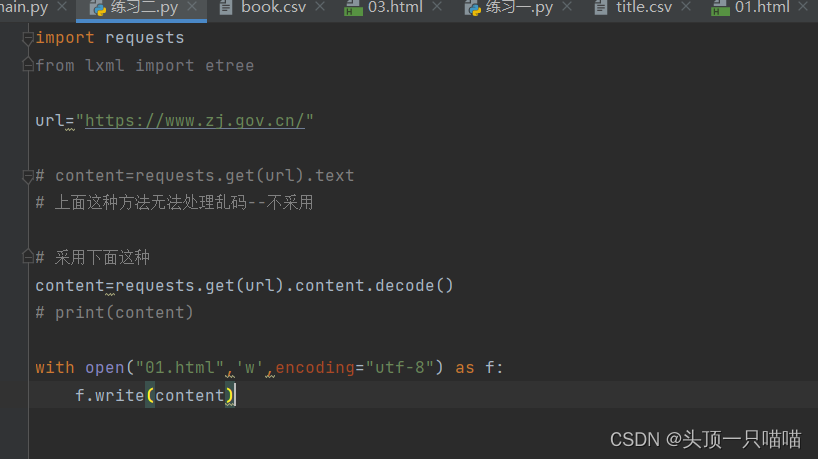Image resolution: width=818 pixels, height=459 pixels.
Task: Place cursor in '# print(content)' comment
Action: tap(114, 312)
